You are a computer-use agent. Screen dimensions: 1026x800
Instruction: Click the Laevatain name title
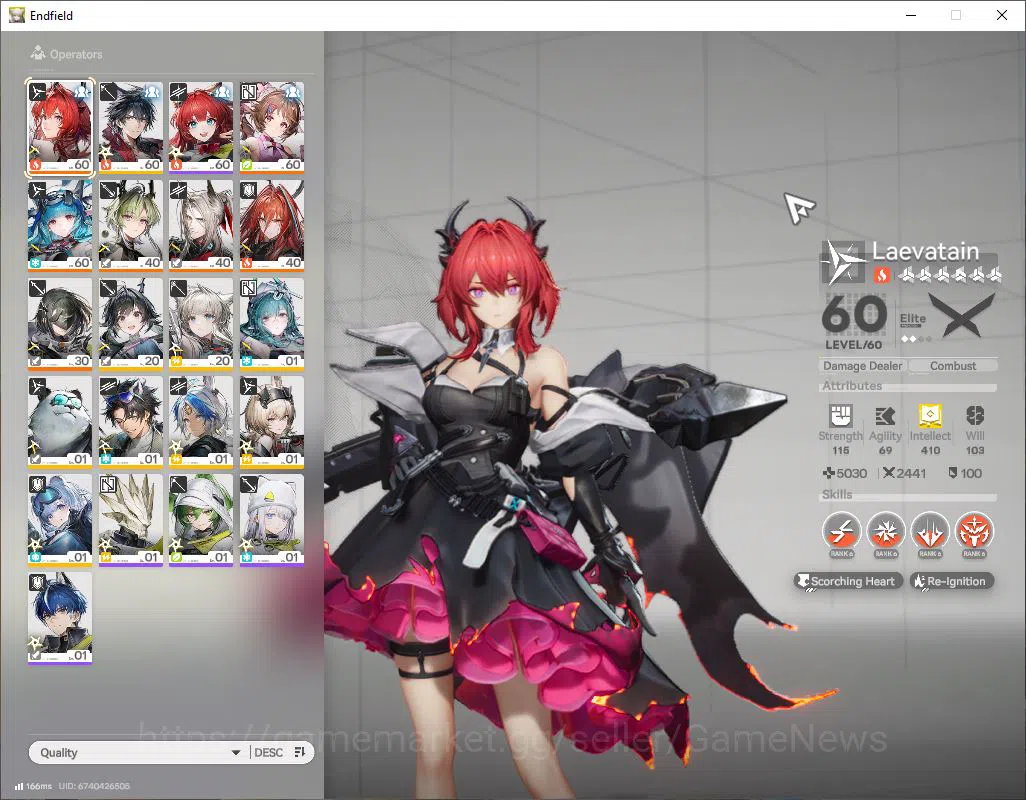coord(925,251)
